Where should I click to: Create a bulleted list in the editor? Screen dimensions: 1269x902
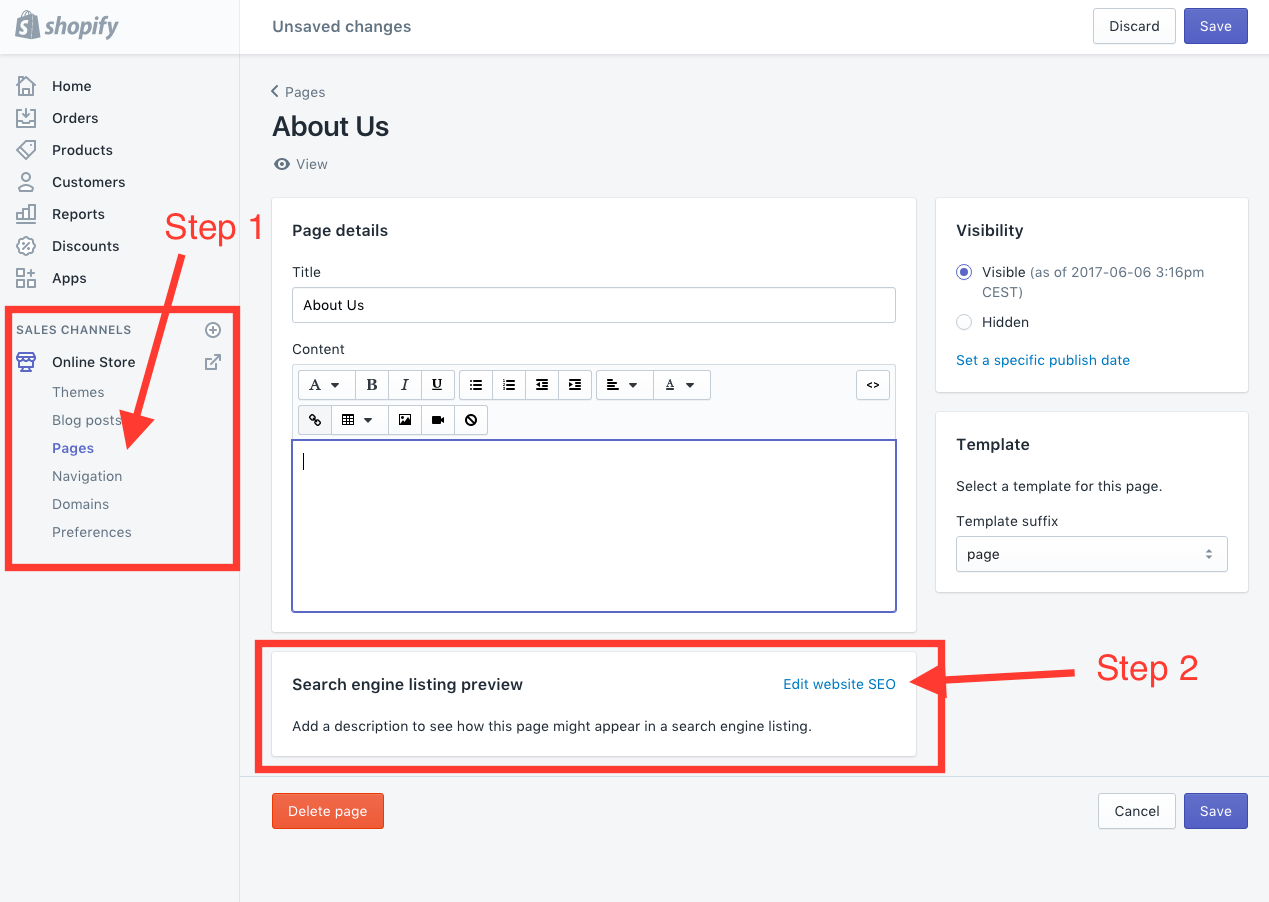click(476, 385)
